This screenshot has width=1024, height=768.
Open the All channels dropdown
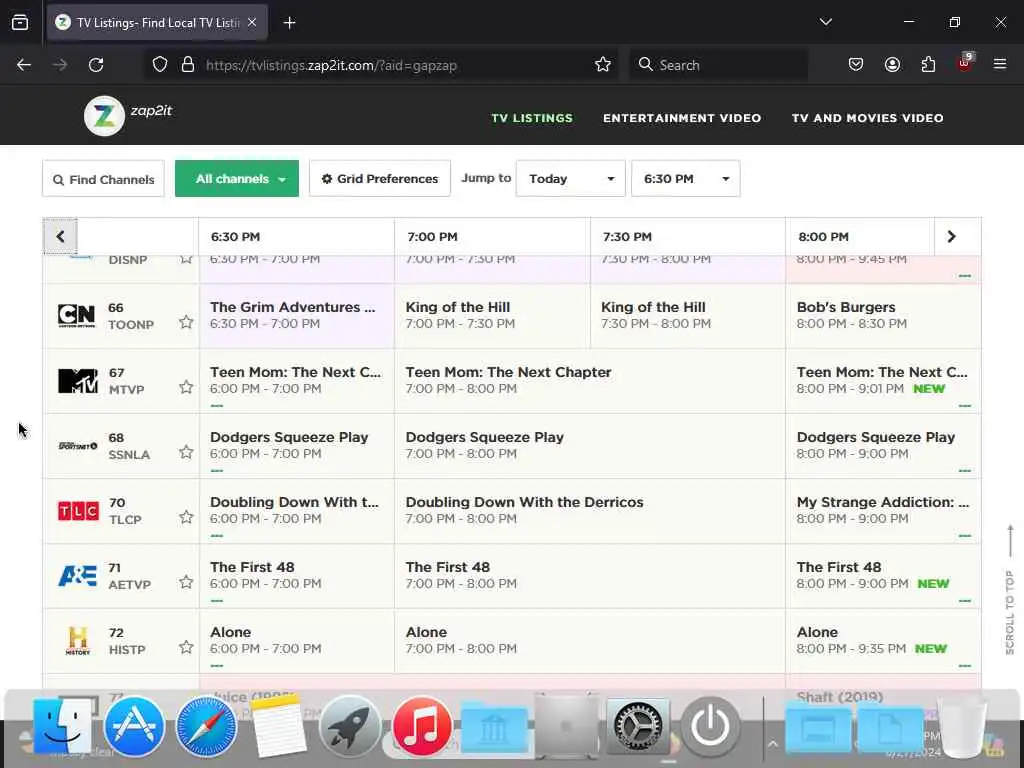(237, 178)
